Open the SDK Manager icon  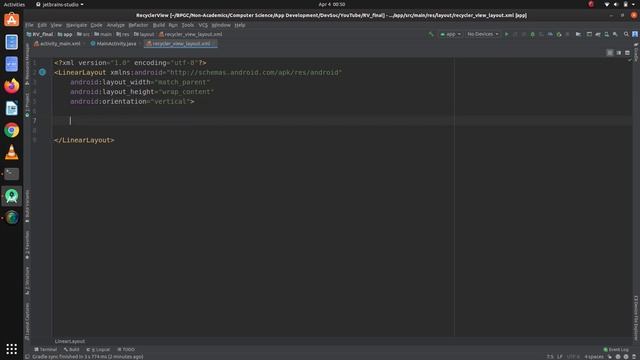click(x=615, y=34)
